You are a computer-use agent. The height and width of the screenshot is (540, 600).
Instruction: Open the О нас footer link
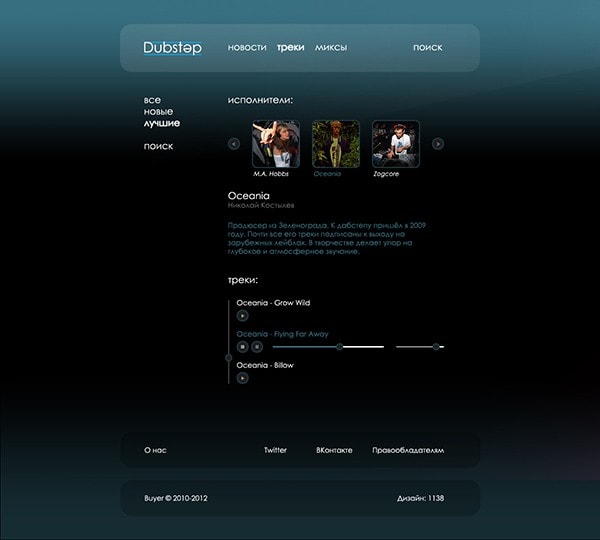point(155,450)
